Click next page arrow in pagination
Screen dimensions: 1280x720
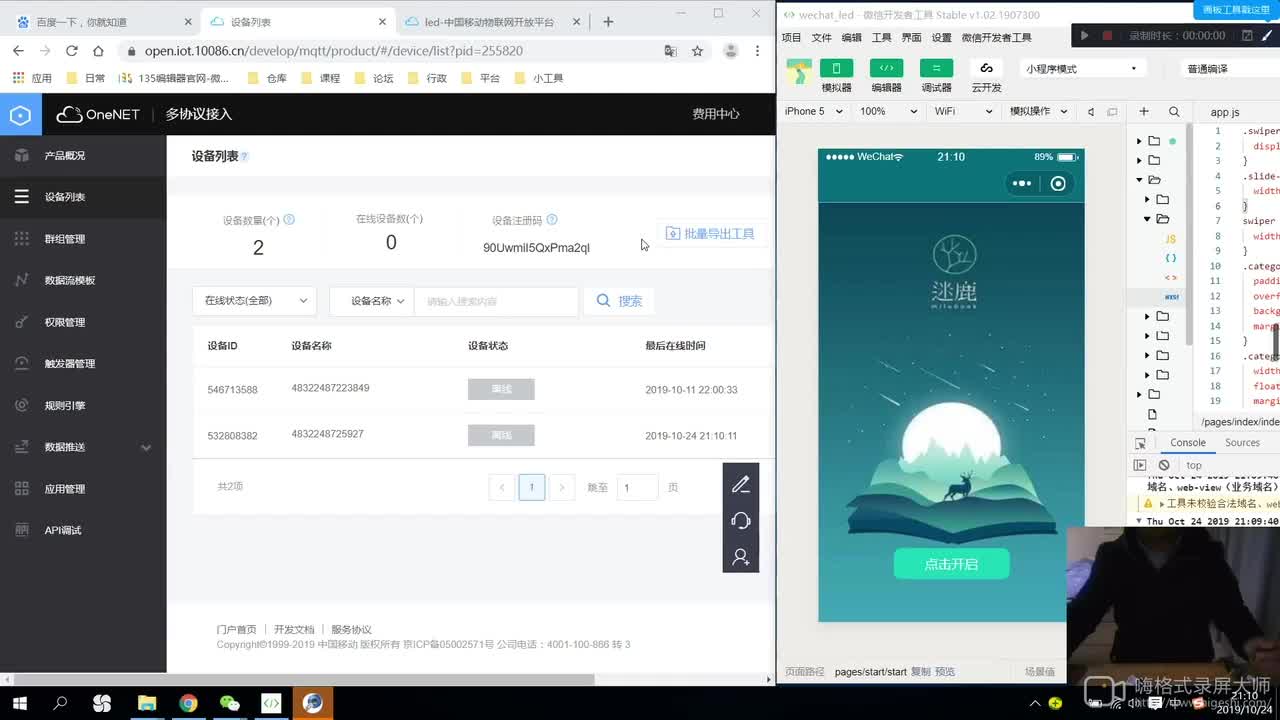562,488
